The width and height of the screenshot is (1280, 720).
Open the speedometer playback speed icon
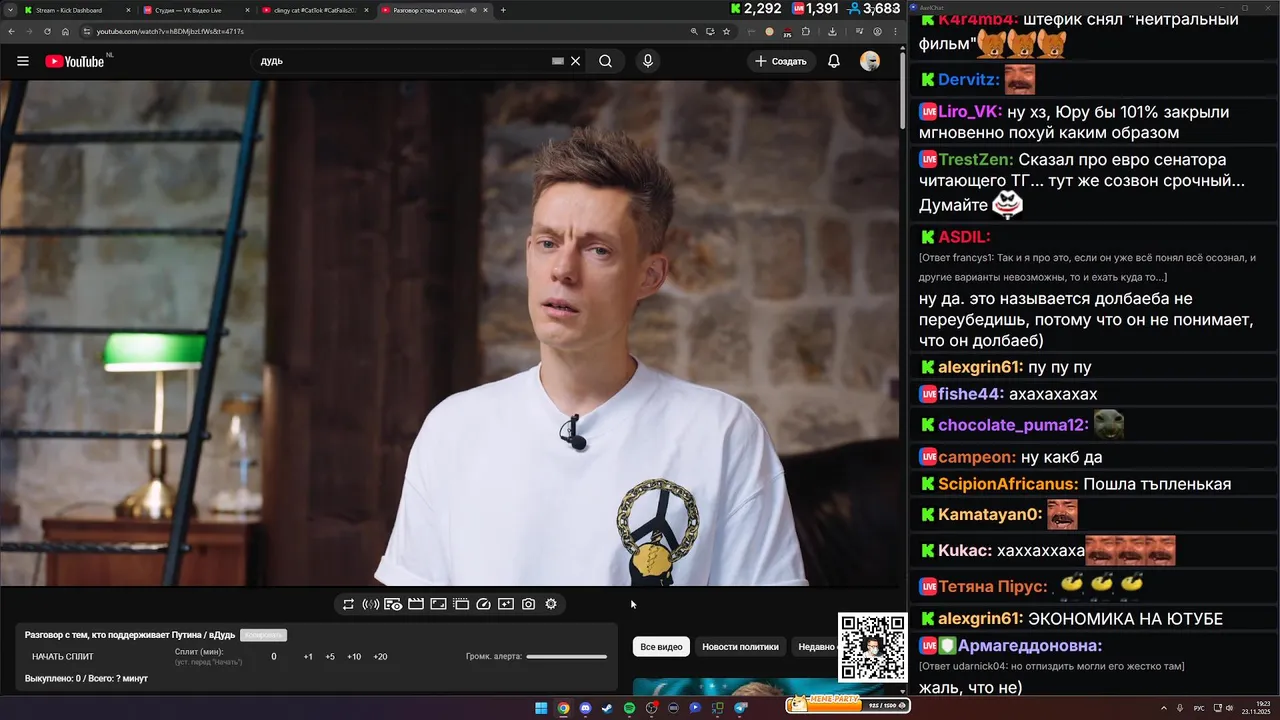point(483,604)
